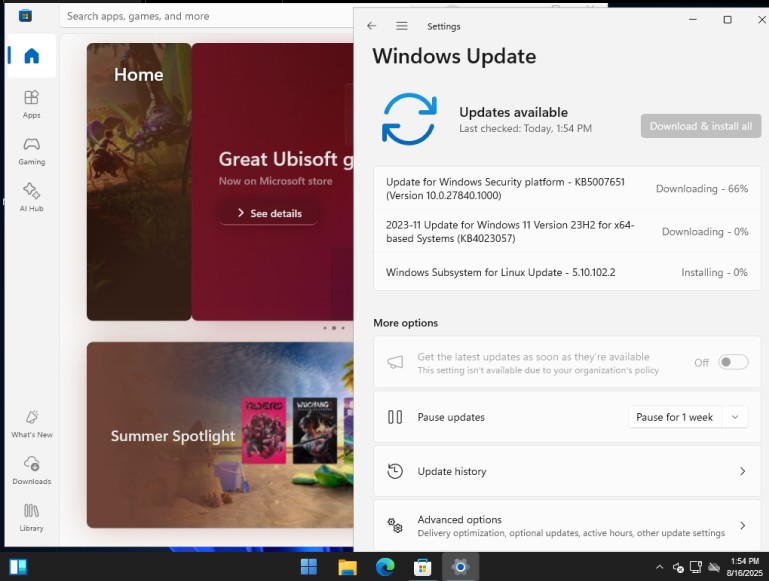The height and width of the screenshot is (581, 769).
Task: Show hidden system tray icons
Action: (660, 567)
